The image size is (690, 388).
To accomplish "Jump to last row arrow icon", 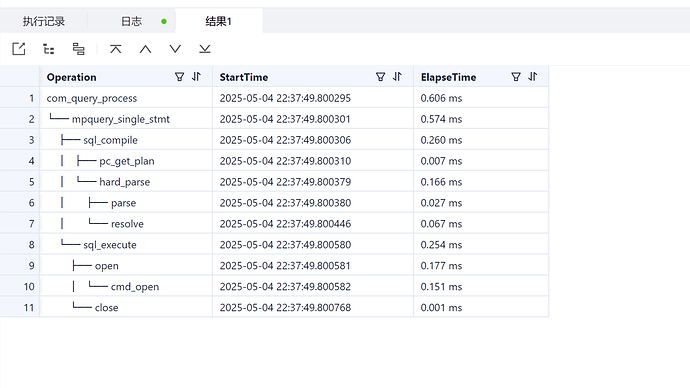I will pos(205,49).
